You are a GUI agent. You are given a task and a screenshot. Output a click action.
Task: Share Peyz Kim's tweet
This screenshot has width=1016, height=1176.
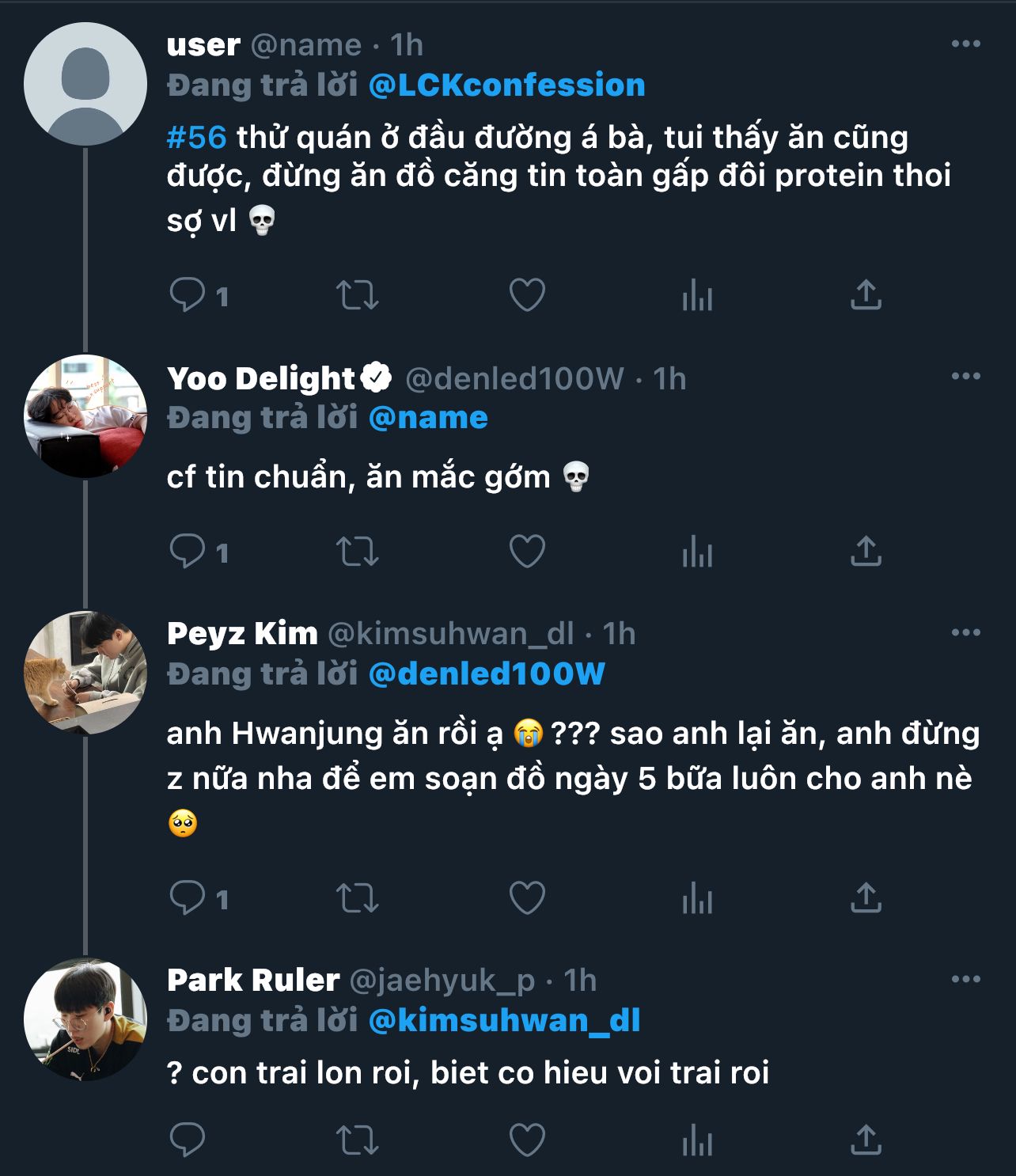[x=866, y=898]
